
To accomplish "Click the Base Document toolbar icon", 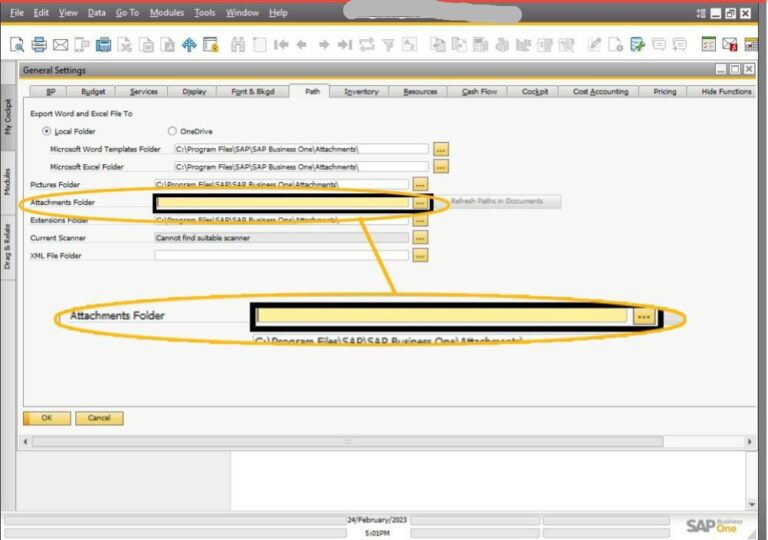I will click(x=437, y=45).
